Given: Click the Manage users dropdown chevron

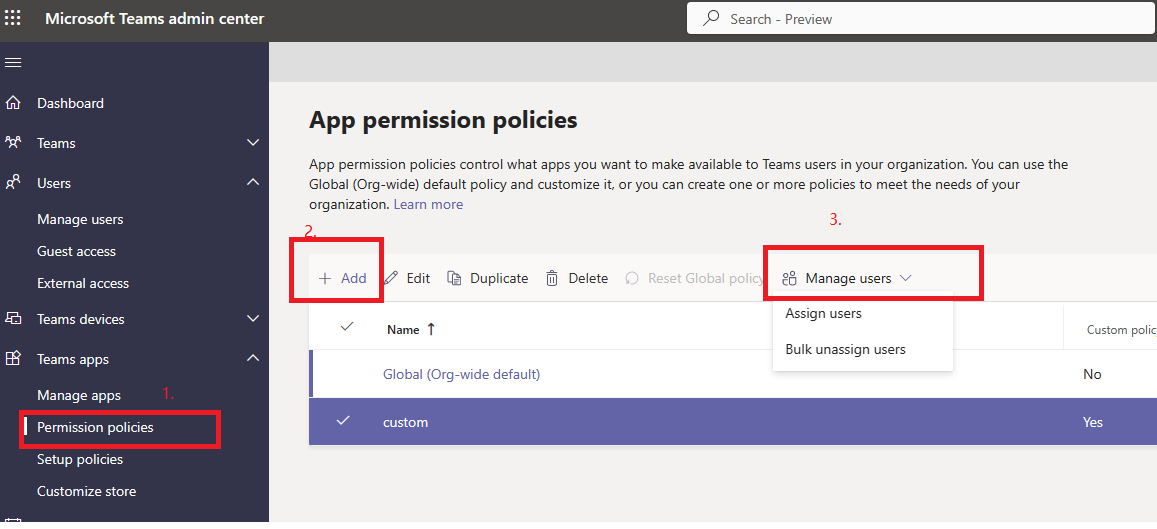Looking at the screenshot, I should point(906,278).
